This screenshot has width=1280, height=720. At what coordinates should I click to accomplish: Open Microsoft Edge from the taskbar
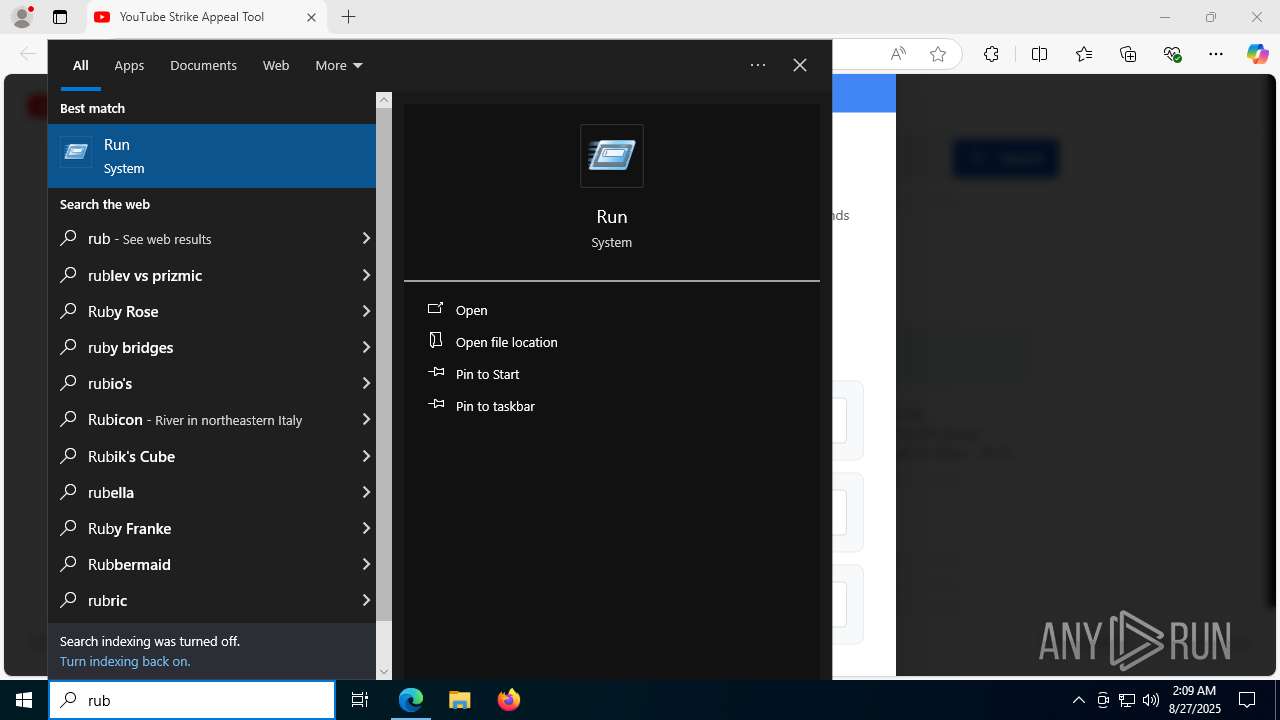[411, 700]
